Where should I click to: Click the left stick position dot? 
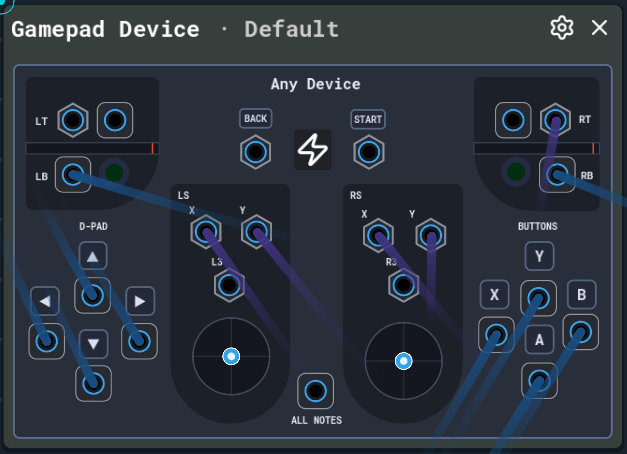coord(231,356)
